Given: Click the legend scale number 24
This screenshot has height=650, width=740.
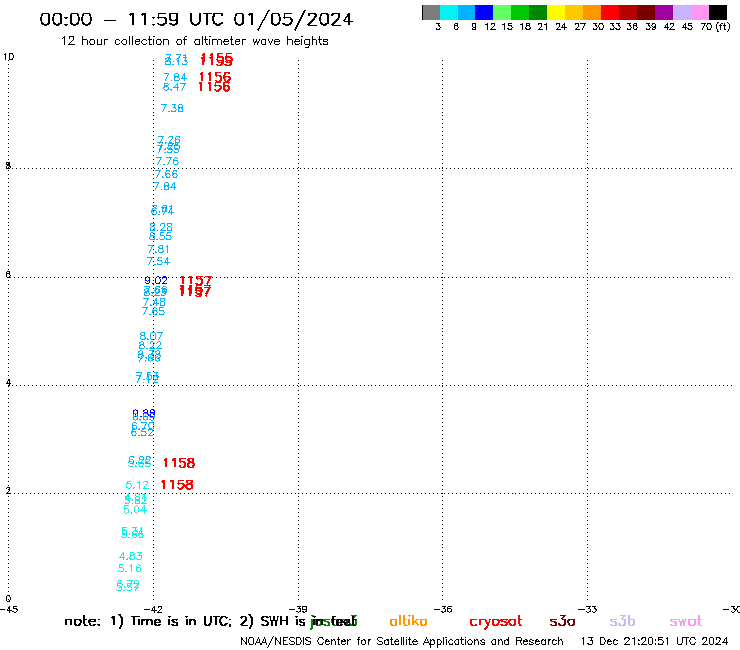Looking at the screenshot, I should click(x=561, y=27).
